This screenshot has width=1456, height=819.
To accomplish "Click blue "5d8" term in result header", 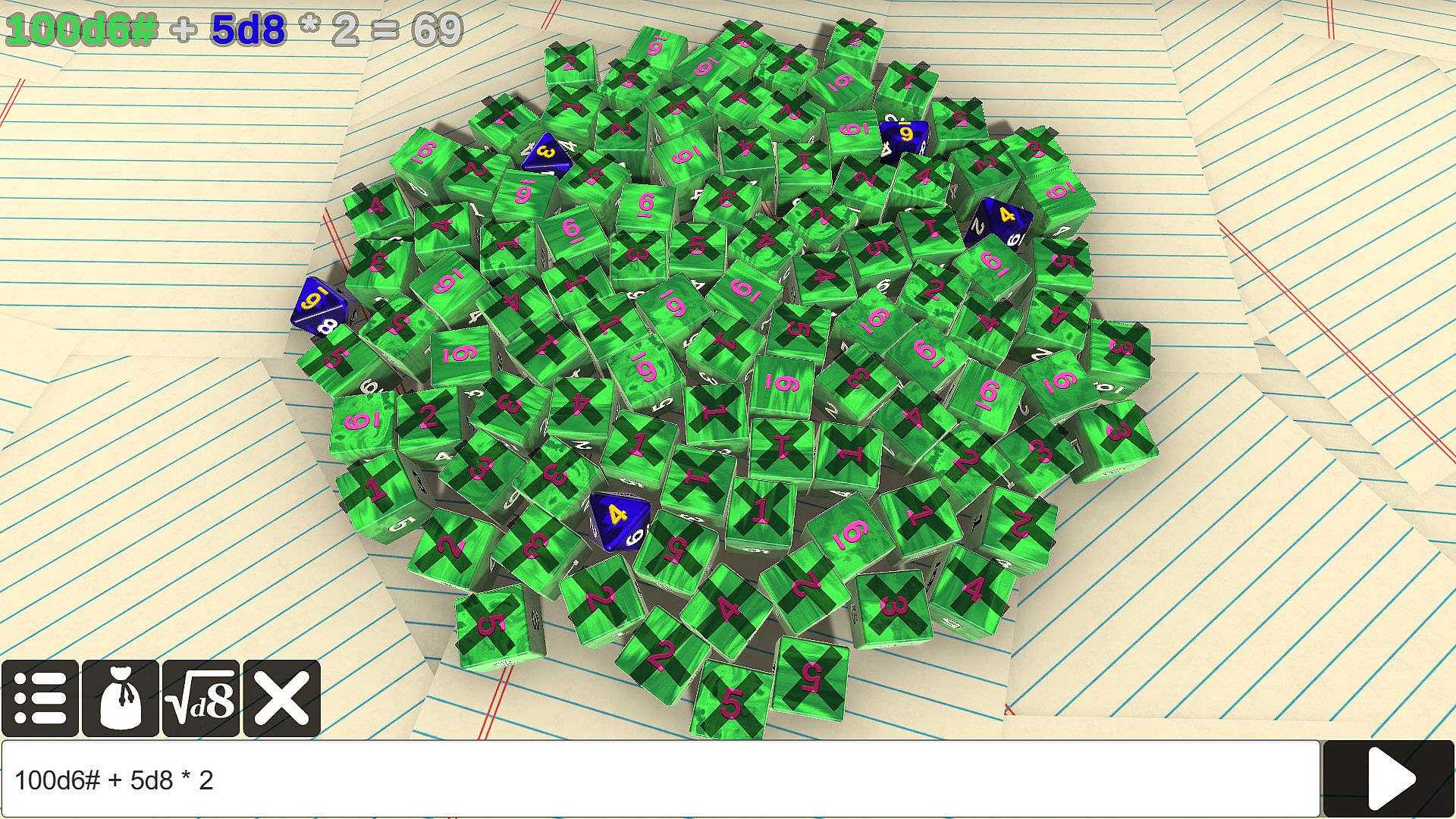I will pos(248,30).
